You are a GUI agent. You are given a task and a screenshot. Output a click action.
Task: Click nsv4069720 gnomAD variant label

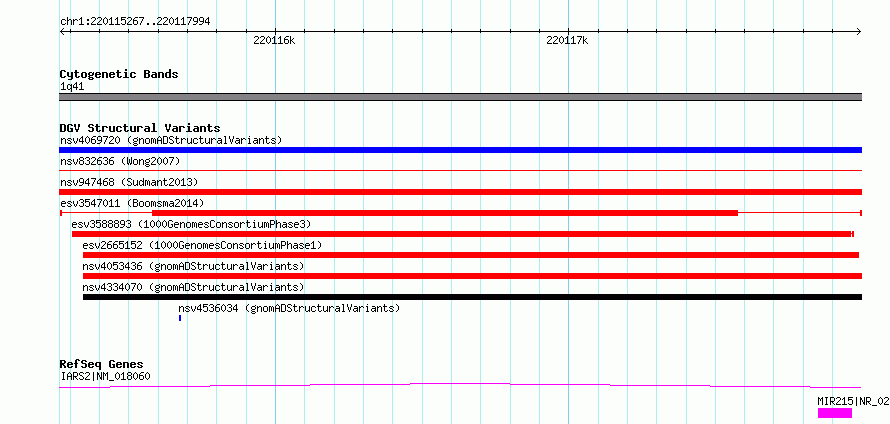click(171, 140)
